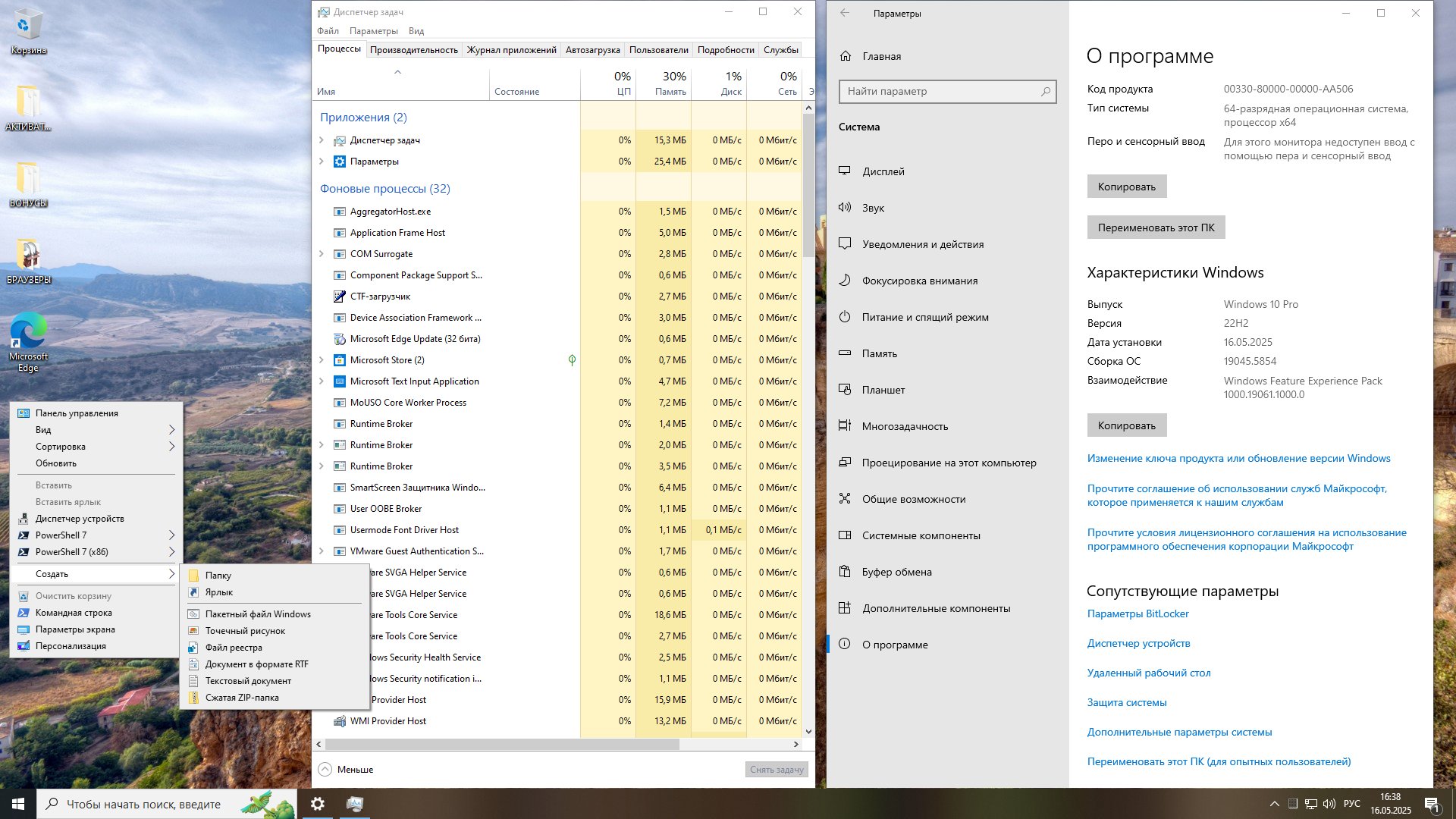Image resolution: width=1456 pixels, height=819 pixels.
Task: Open the Сортировка submenu
Action: pos(96,447)
